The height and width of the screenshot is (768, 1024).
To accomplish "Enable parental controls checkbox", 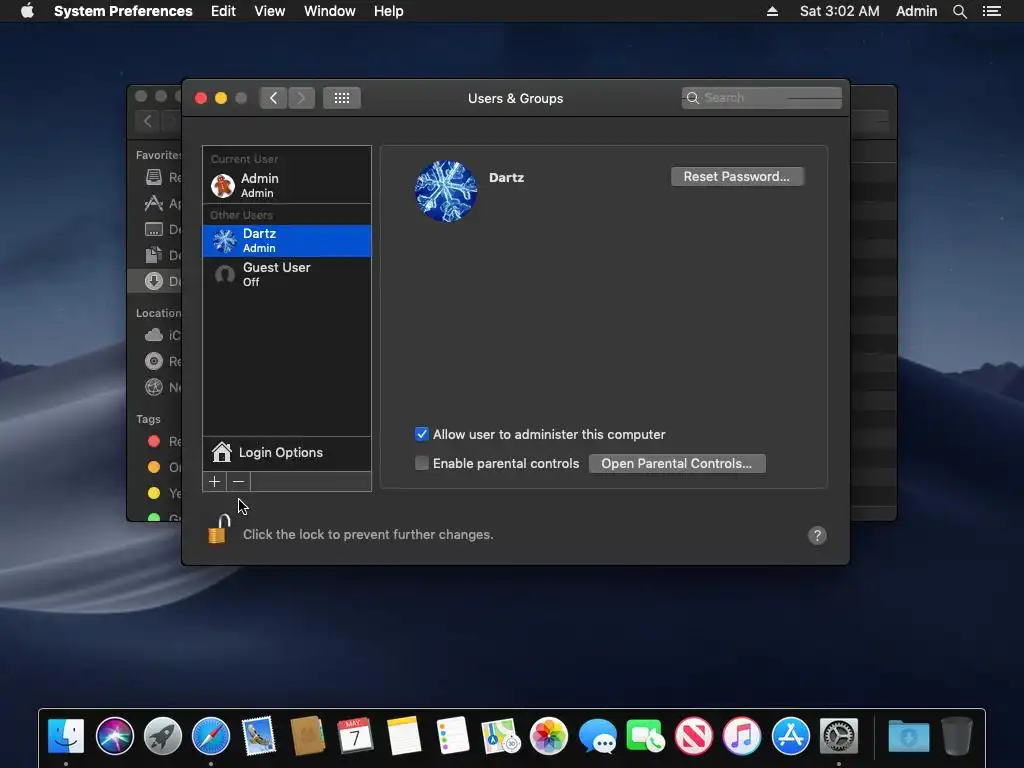I will pos(422,463).
